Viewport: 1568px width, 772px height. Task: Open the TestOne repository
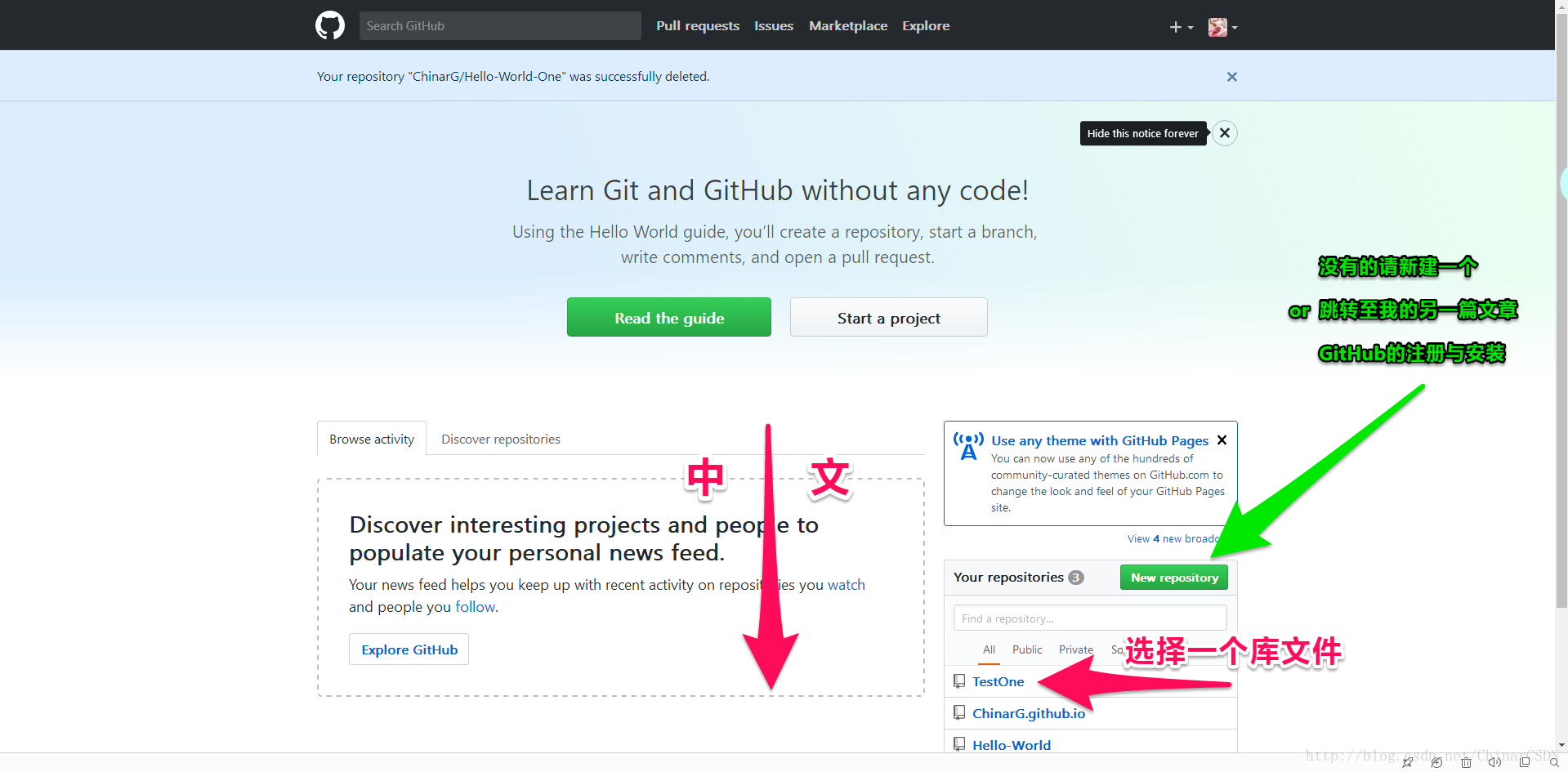click(x=998, y=681)
